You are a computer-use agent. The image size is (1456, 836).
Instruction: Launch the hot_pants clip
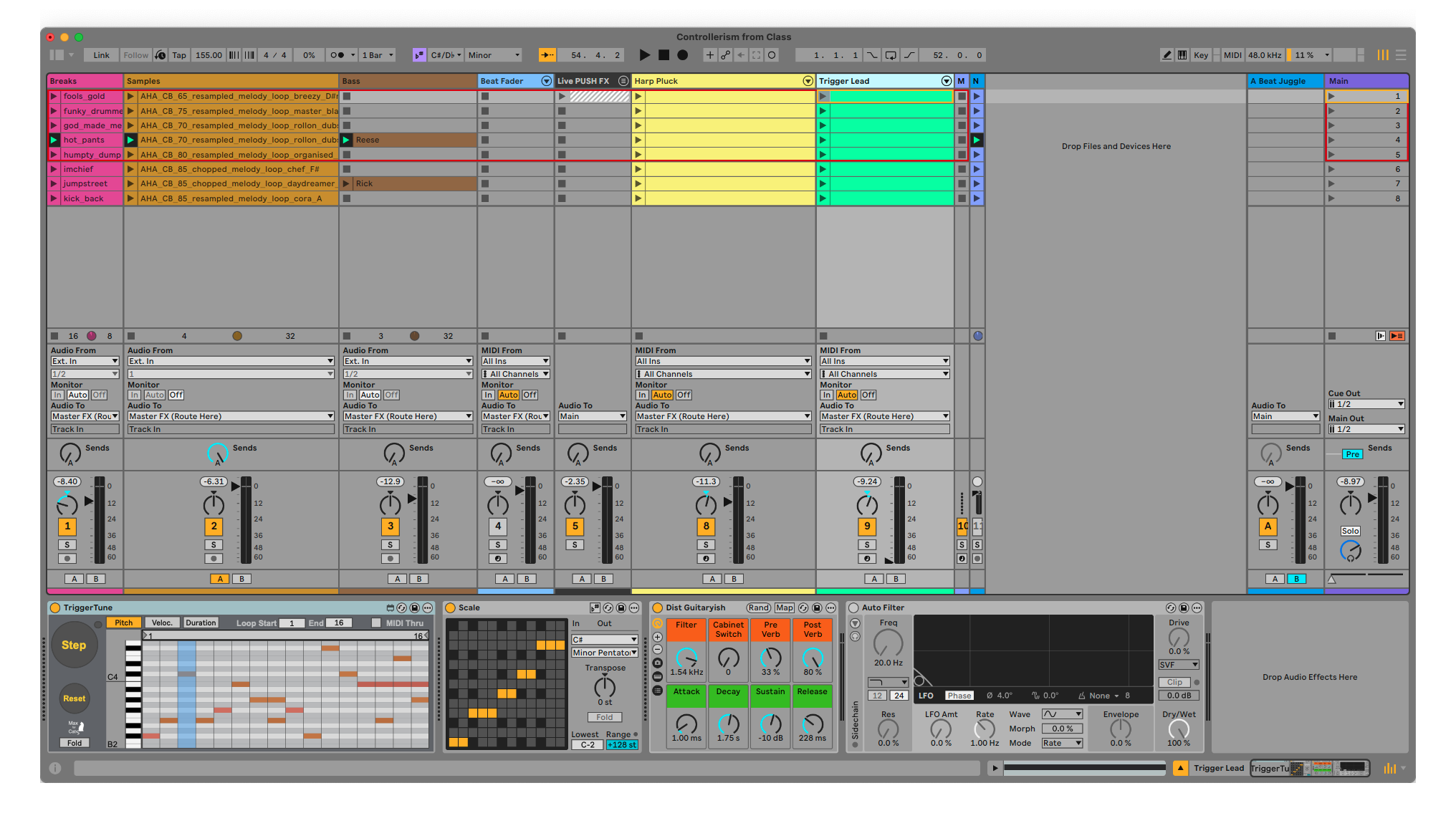(54, 140)
